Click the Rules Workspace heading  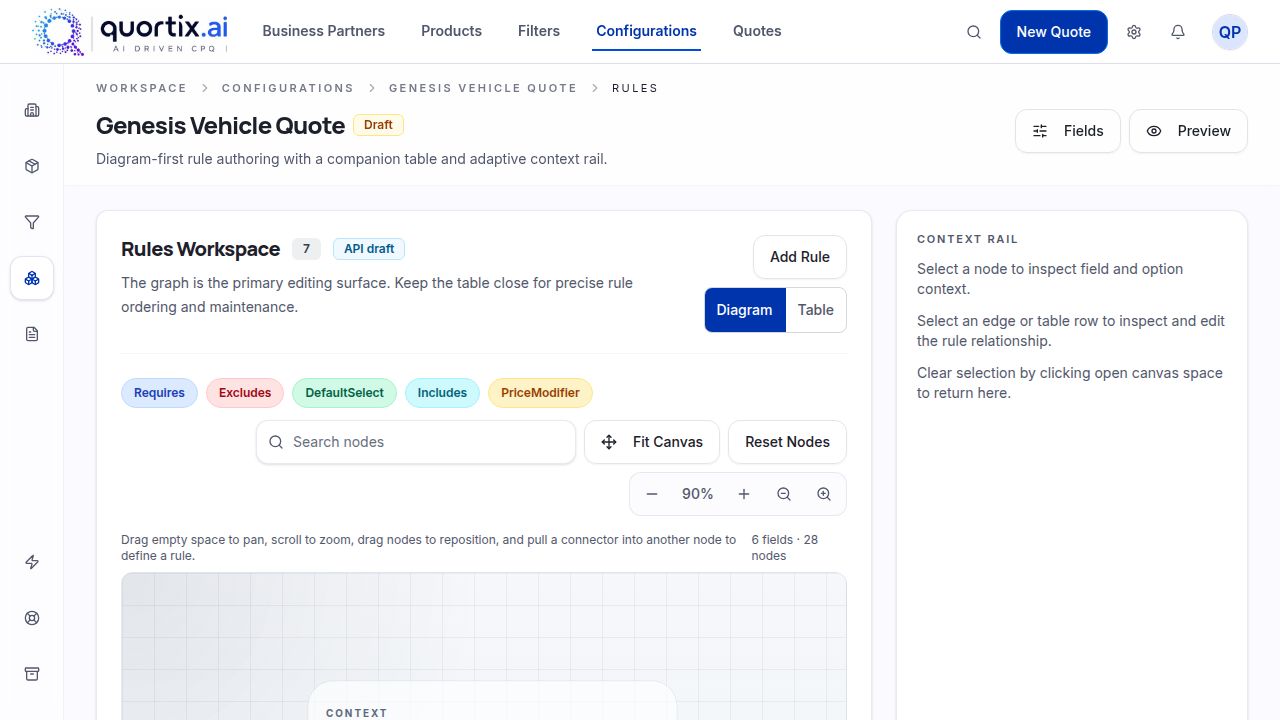pos(200,249)
